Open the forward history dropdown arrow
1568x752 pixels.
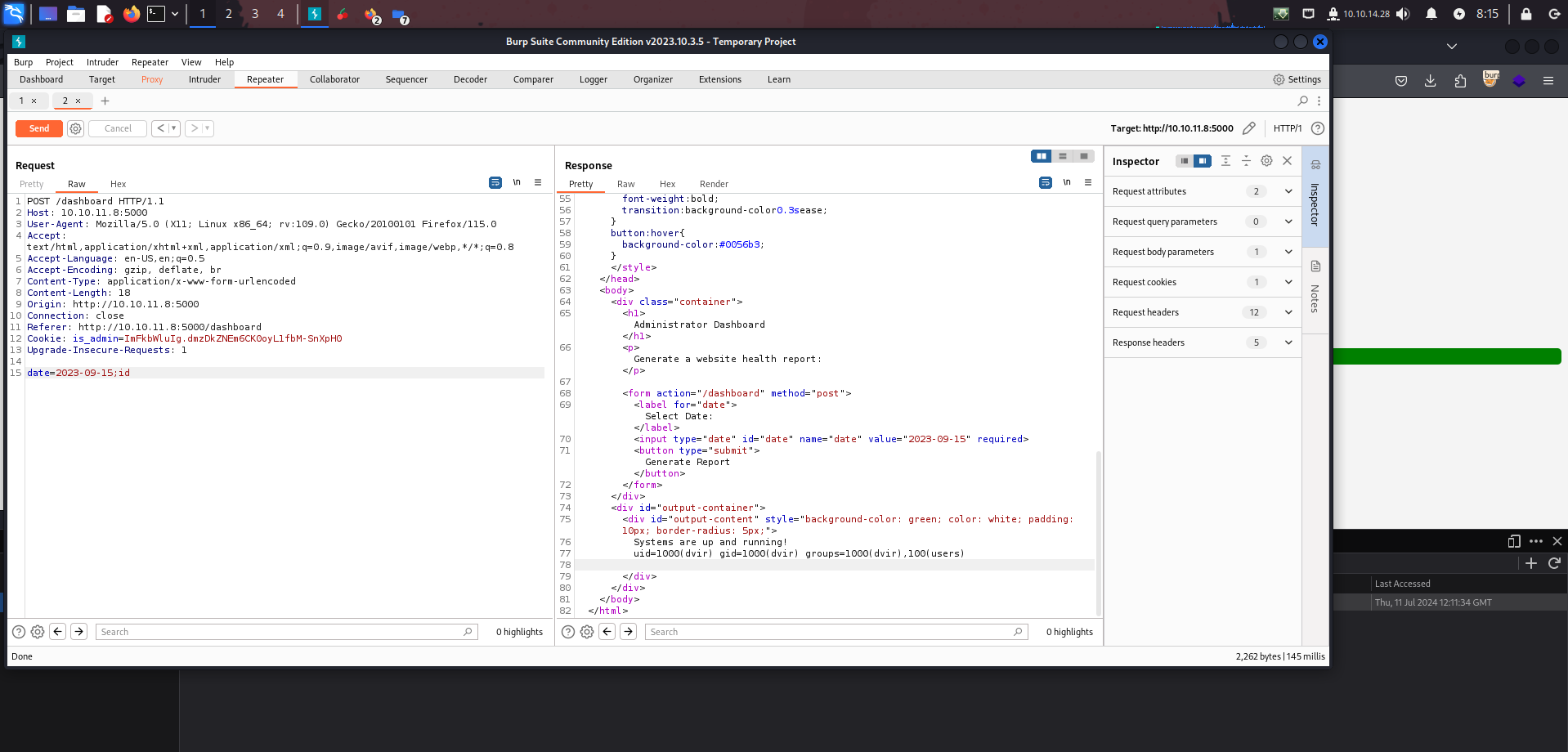pos(208,128)
